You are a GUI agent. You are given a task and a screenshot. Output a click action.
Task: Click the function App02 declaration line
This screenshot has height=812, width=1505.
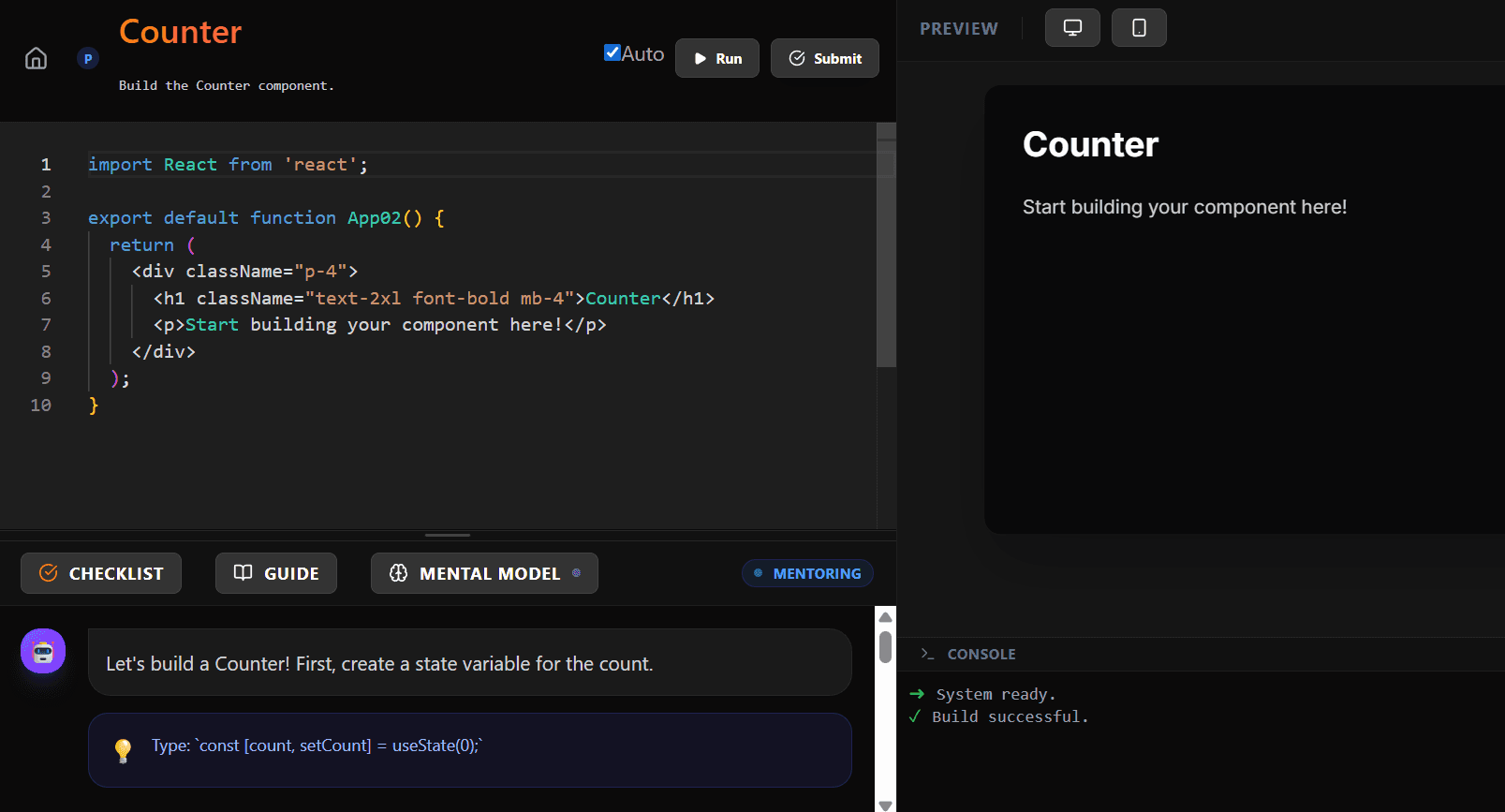pyautogui.click(x=266, y=218)
